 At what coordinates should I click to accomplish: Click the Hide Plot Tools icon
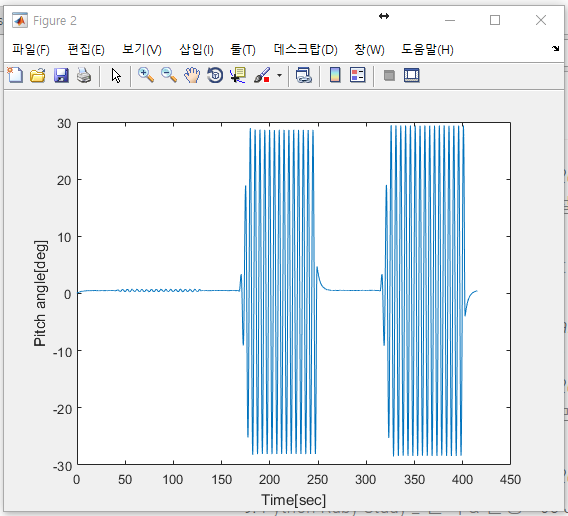coord(389,75)
